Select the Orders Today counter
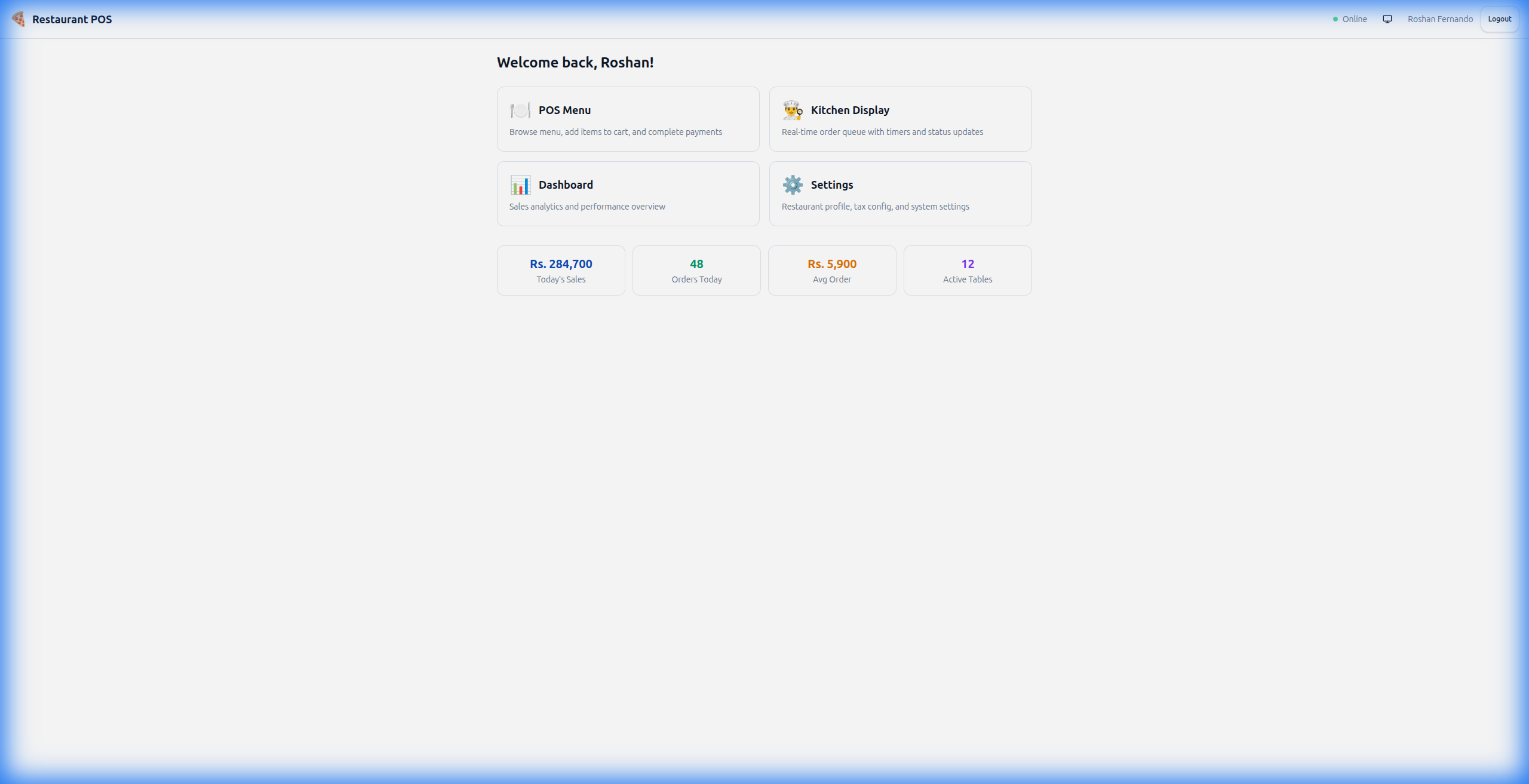Viewport: 1529px width, 784px height. pos(696,270)
